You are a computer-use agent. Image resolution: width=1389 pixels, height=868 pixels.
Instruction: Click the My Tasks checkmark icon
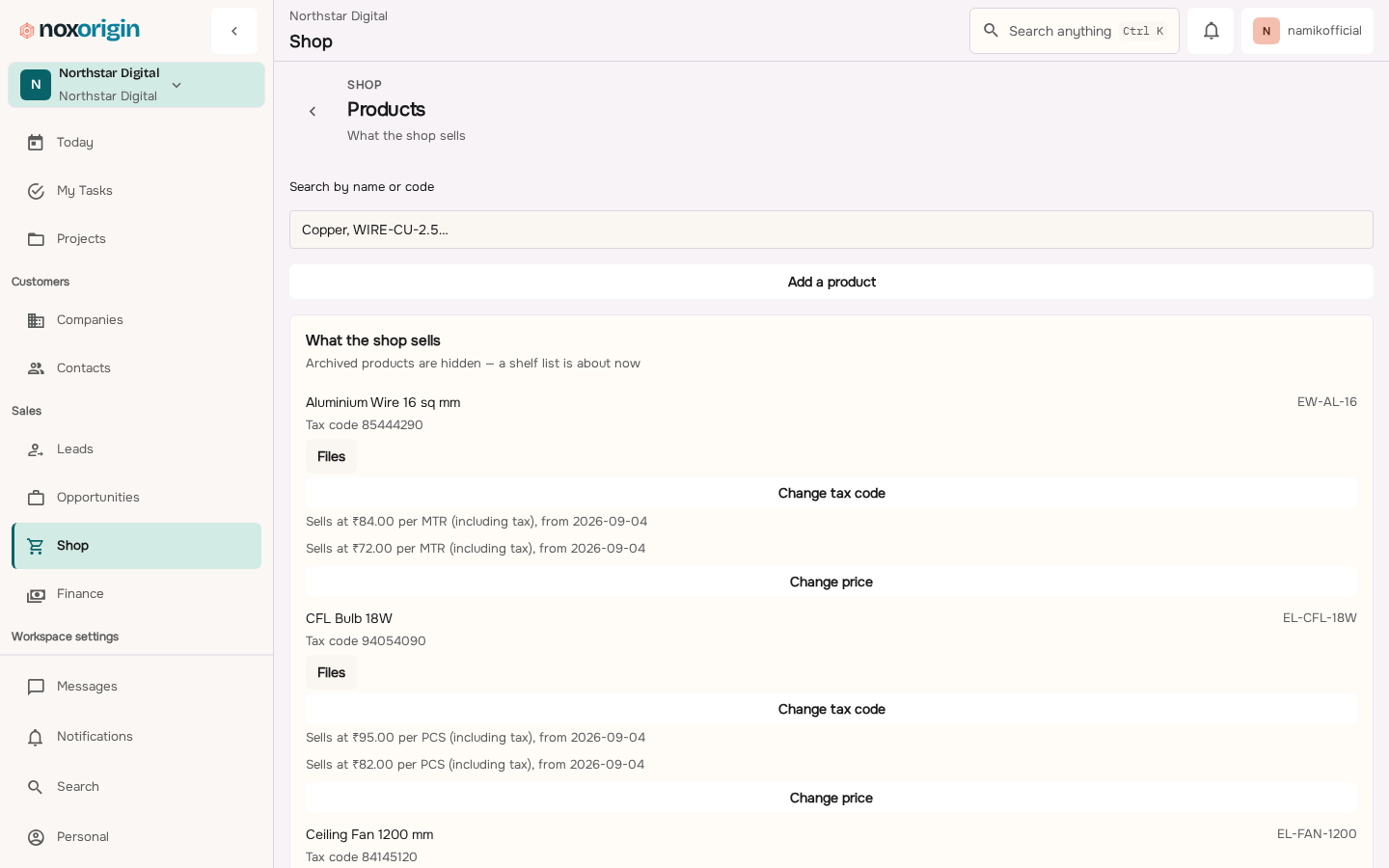click(36, 191)
